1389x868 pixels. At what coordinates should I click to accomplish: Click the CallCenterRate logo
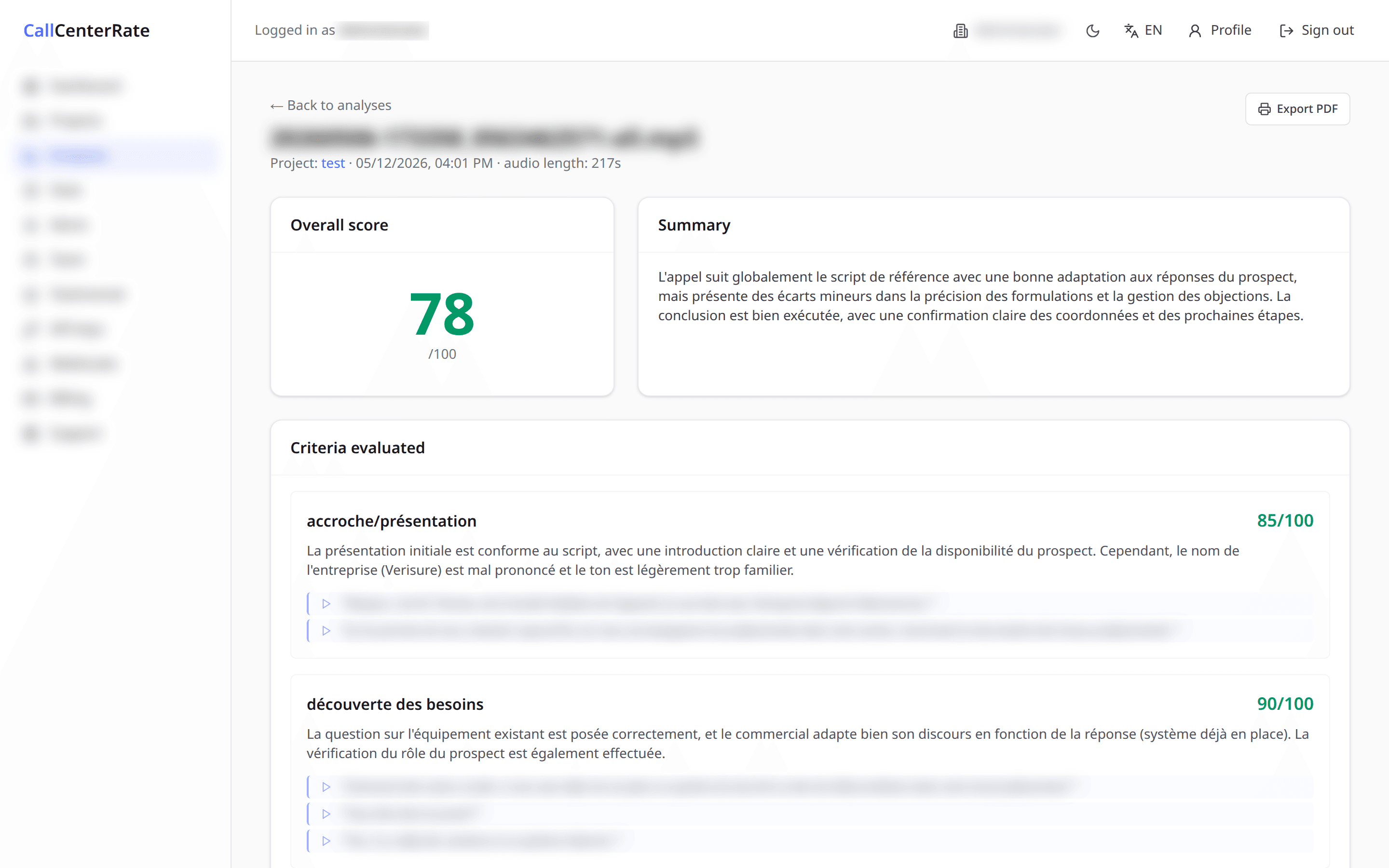(87, 30)
